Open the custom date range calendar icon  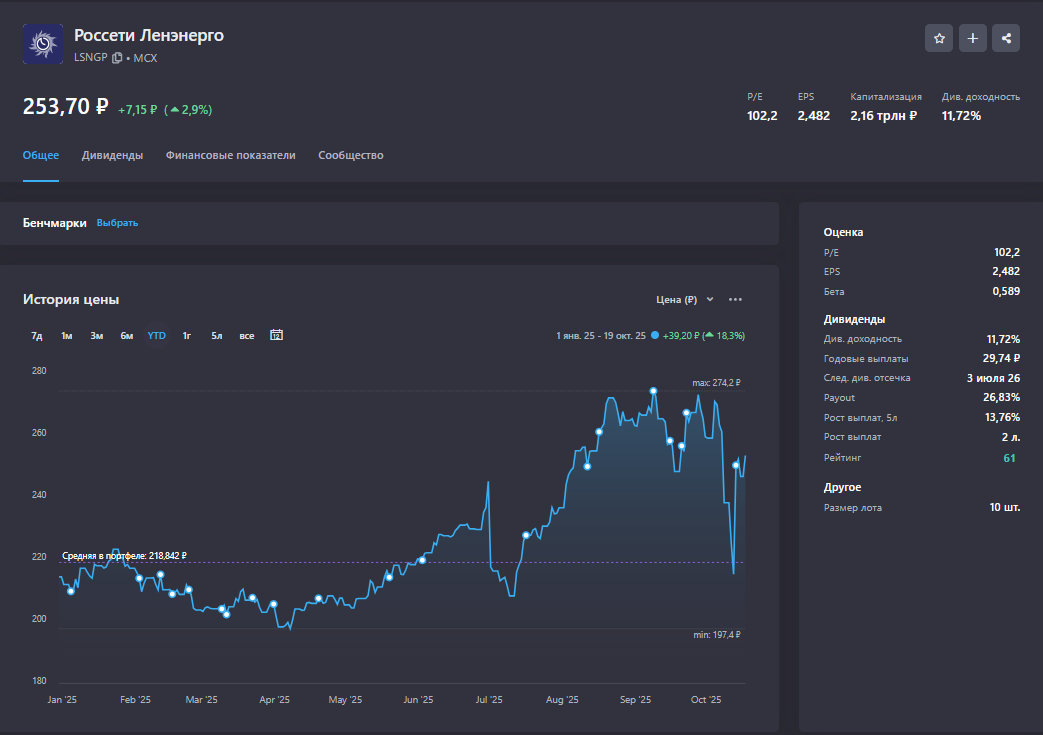click(x=277, y=335)
